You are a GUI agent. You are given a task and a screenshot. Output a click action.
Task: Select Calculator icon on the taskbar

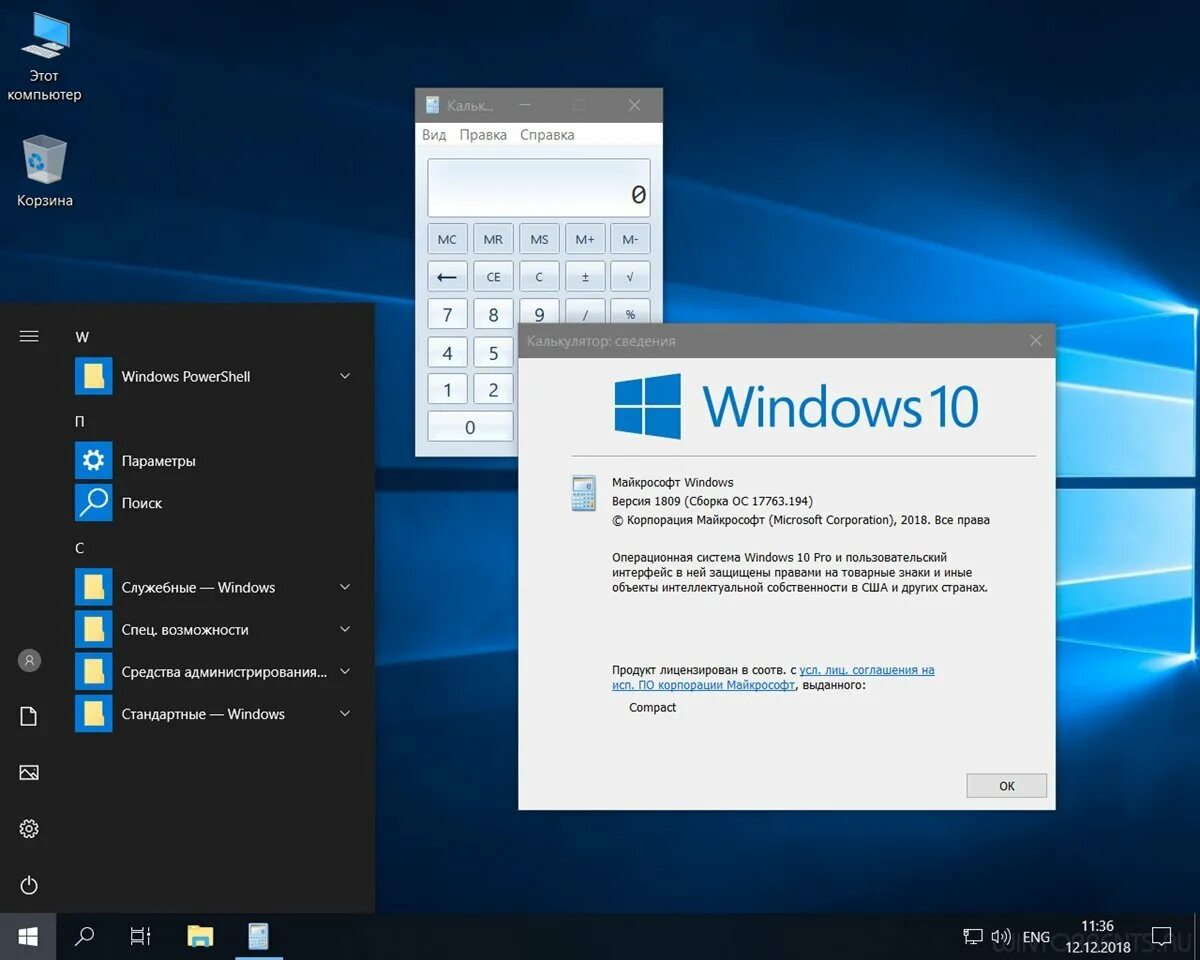coord(259,936)
